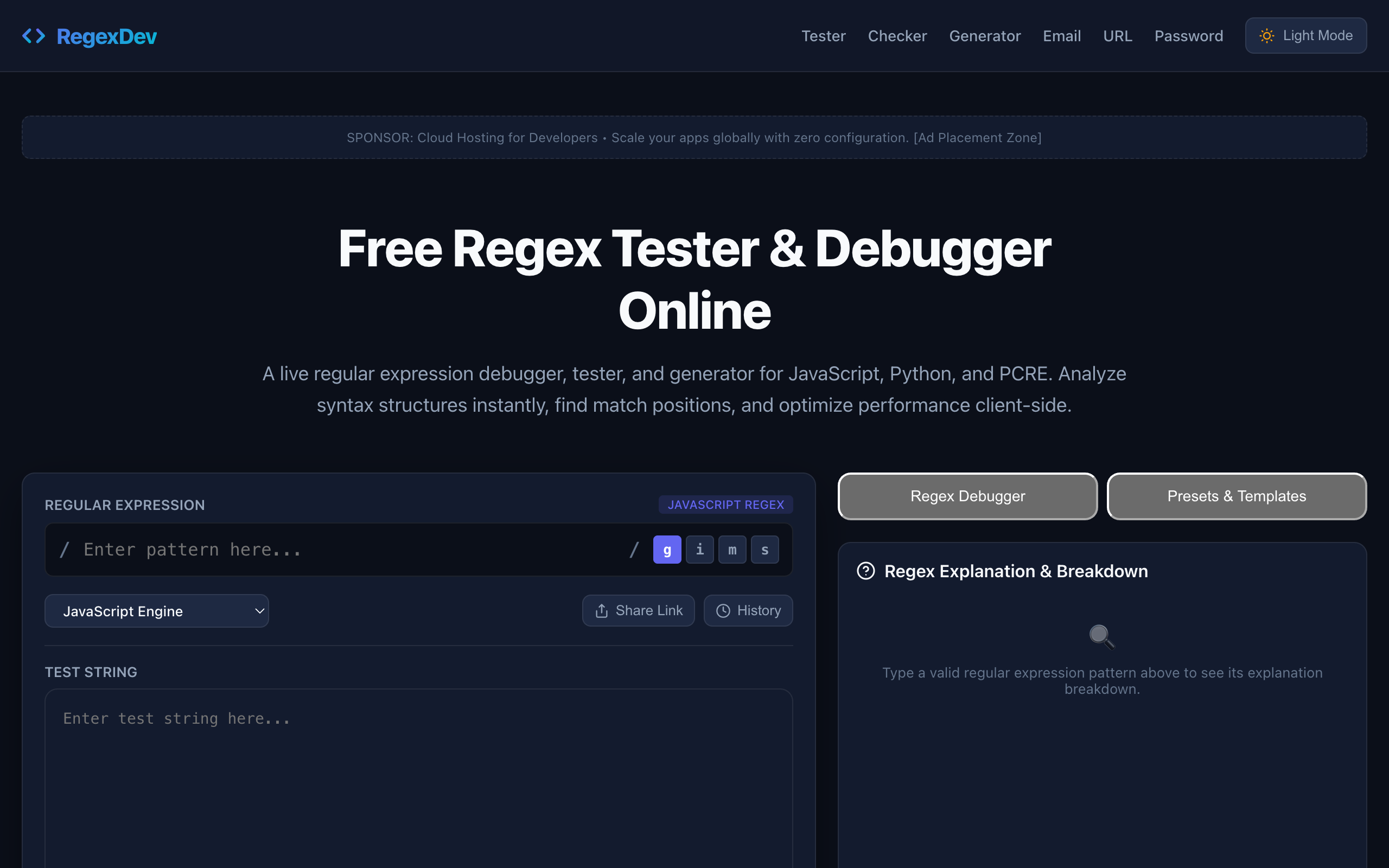
Task: Open the URL nav item
Action: tap(1118, 36)
